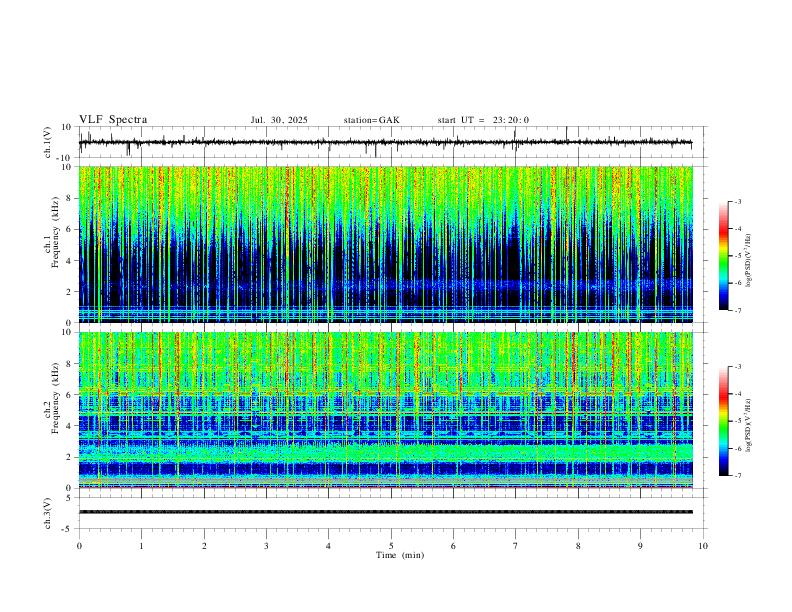
Task: Click time axis tick label 4
Action: coord(328,546)
